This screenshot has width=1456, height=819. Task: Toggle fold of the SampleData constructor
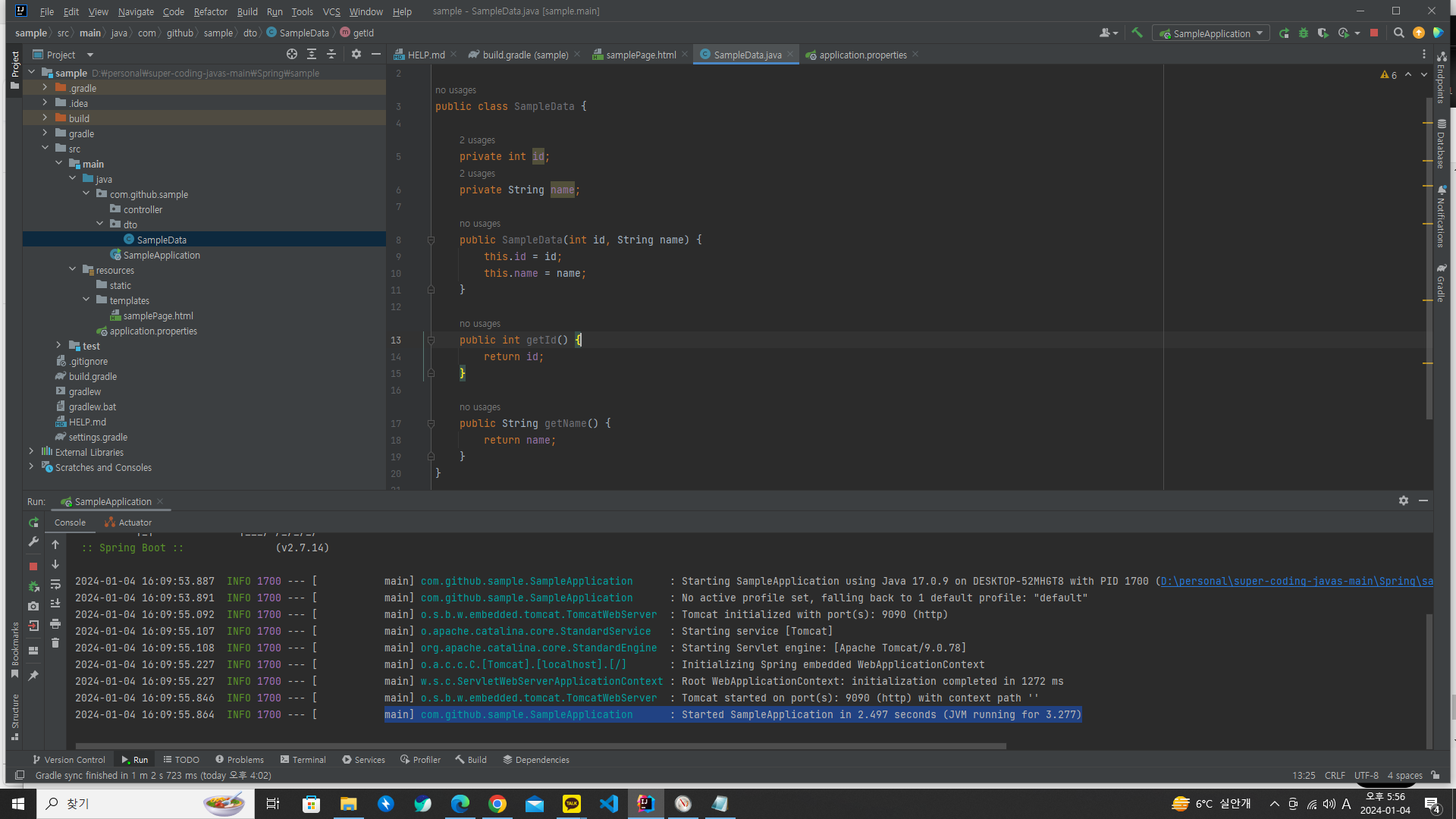click(431, 240)
